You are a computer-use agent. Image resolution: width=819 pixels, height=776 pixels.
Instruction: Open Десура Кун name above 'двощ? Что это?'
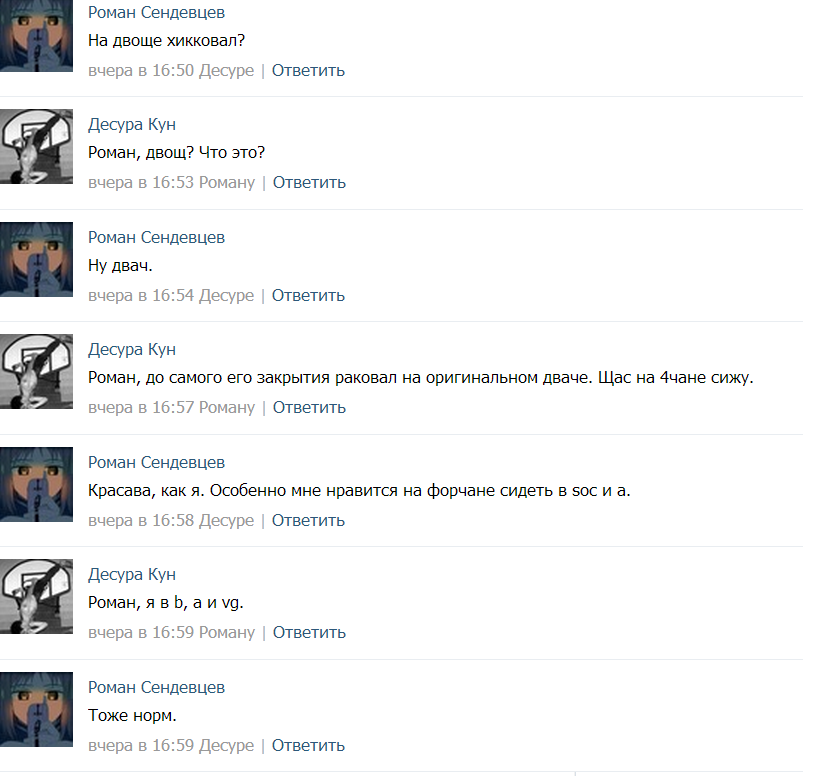[x=132, y=124]
